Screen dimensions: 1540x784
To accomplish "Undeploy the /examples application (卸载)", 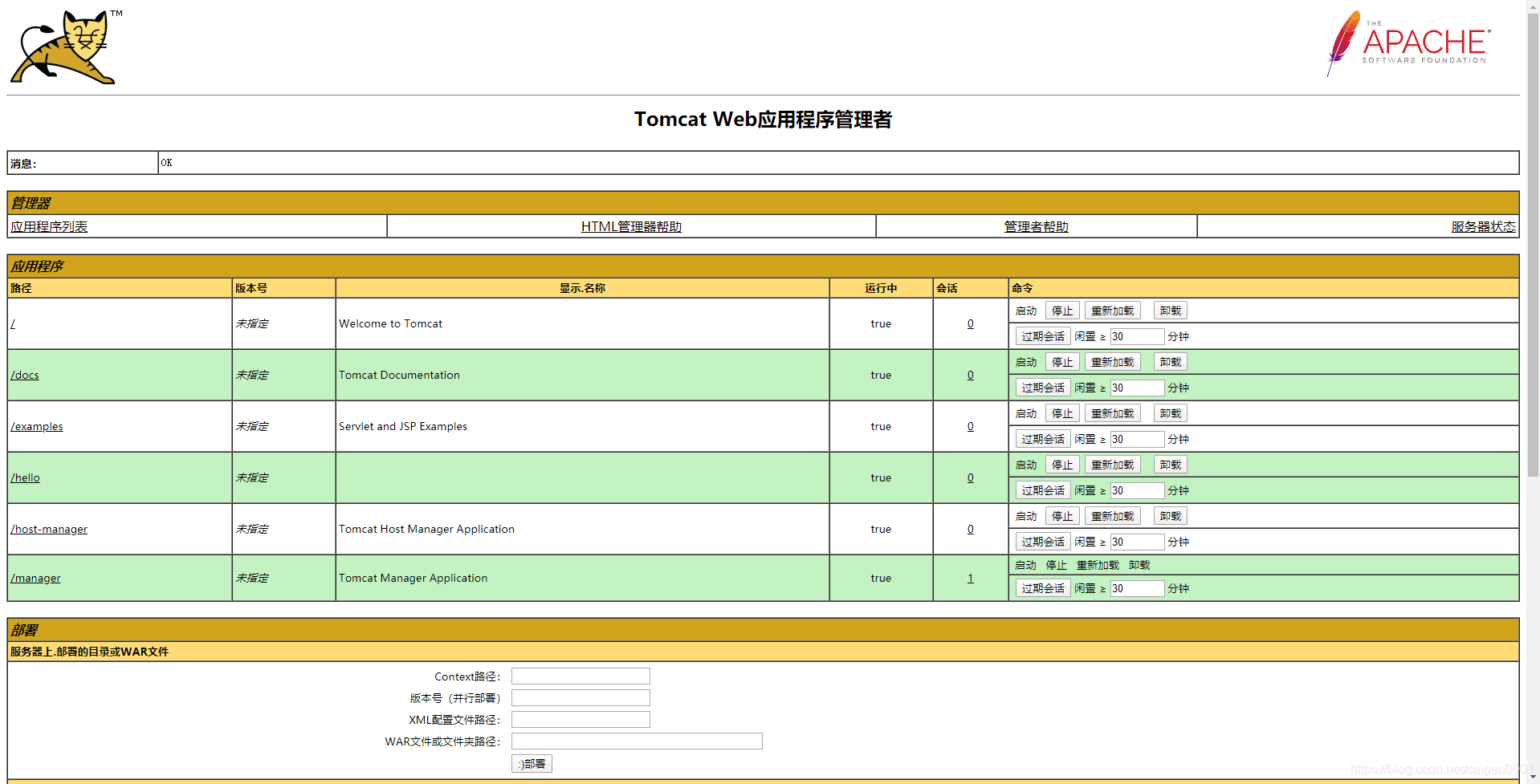I will (x=1170, y=413).
